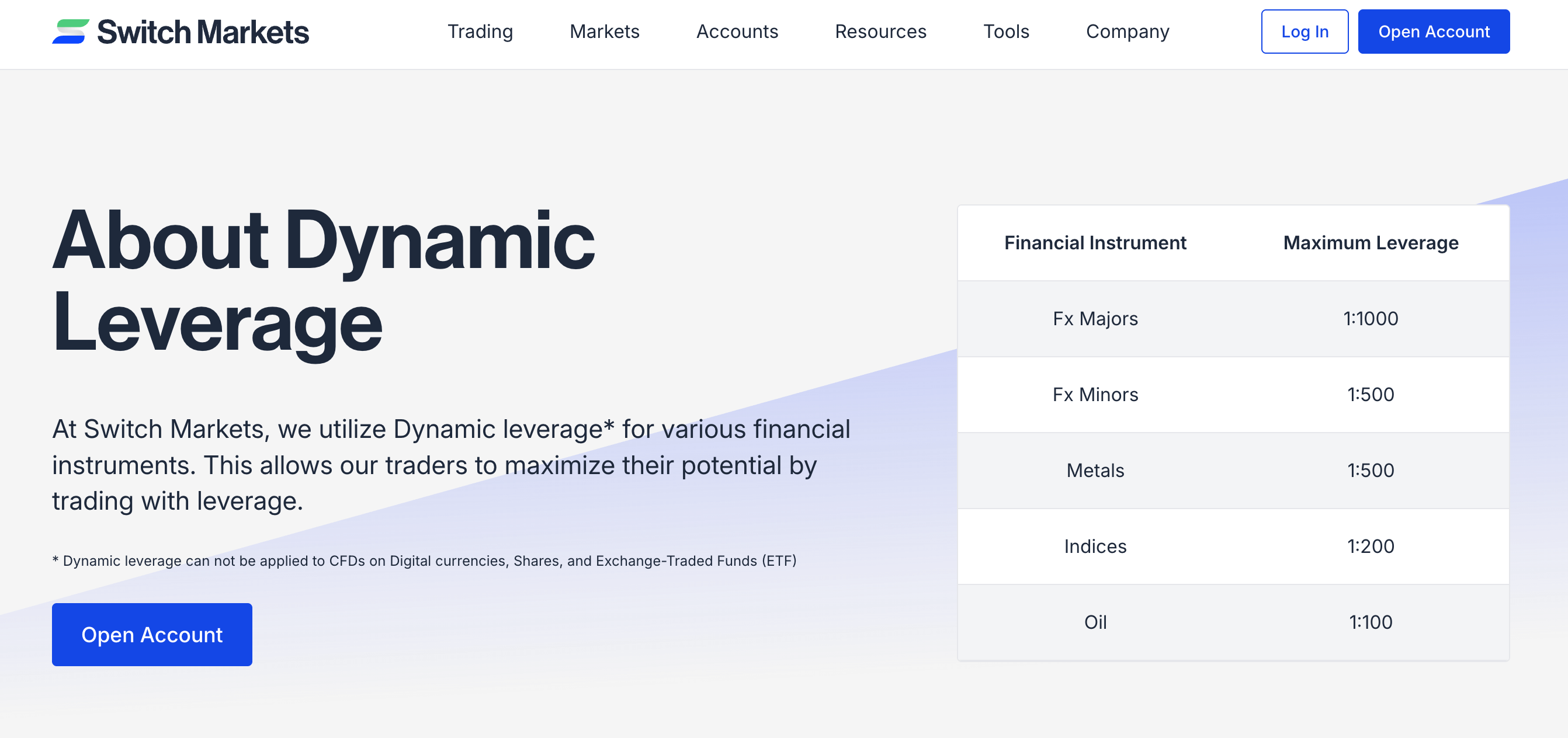Click the Indices instrument cell
The image size is (1568, 738).
(x=1094, y=546)
